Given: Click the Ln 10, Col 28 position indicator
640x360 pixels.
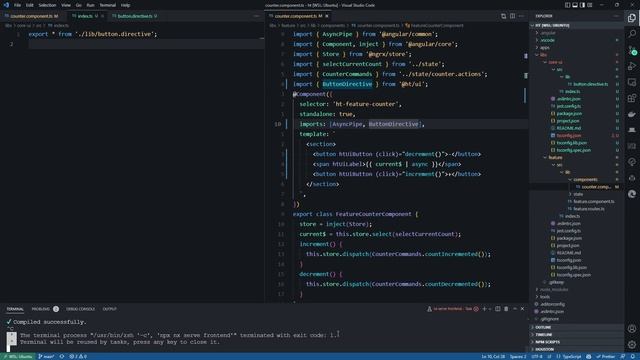Looking at the screenshot, I should (493, 356).
